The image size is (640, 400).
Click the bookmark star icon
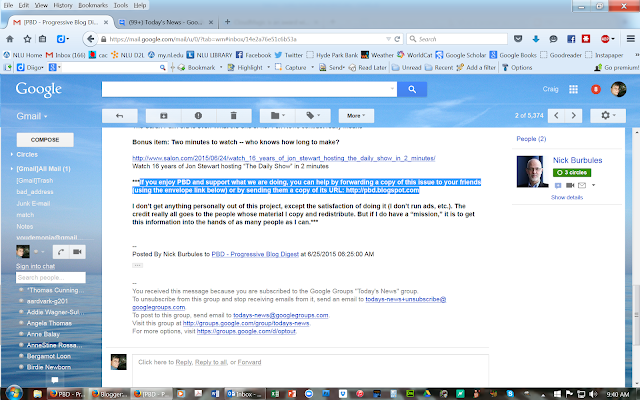tap(27, 39)
